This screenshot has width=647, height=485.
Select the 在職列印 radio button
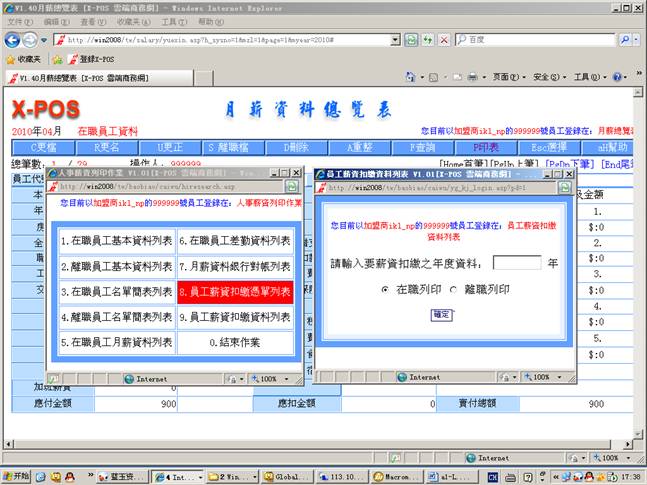pyautogui.click(x=386, y=289)
